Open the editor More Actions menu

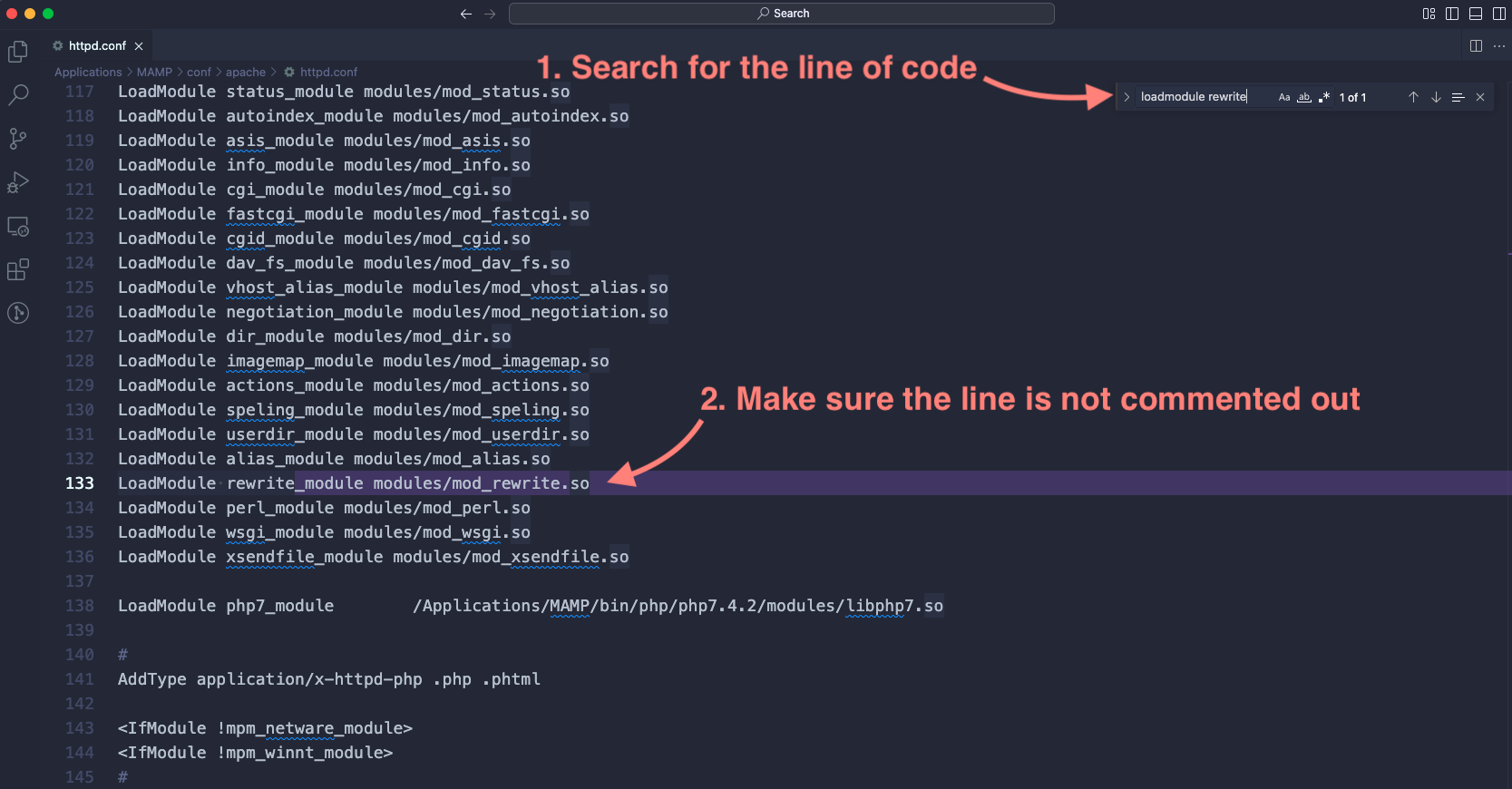point(1498,45)
